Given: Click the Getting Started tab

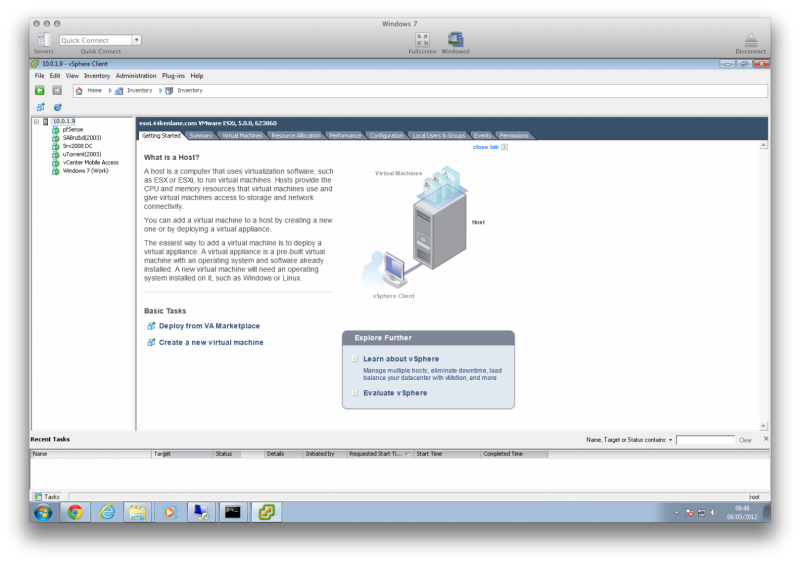Looking at the screenshot, I should [x=161, y=135].
